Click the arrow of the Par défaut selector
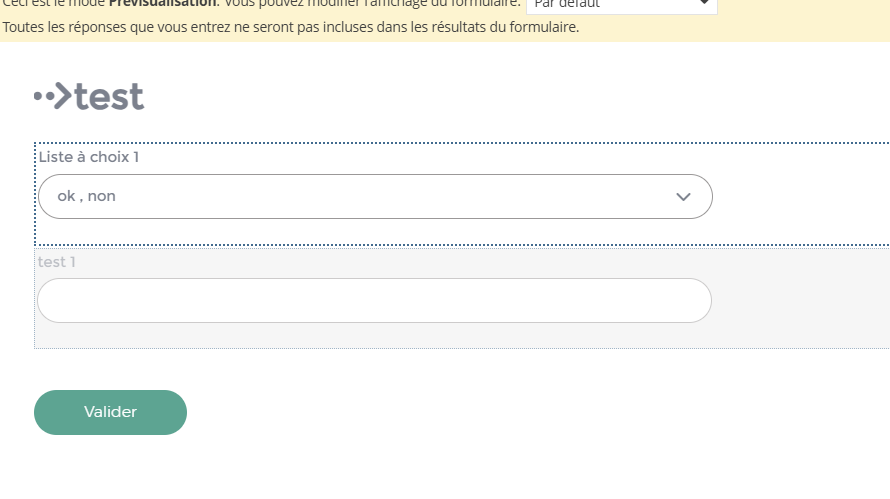Viewport: 890px width, 499px height. (704, 3)
